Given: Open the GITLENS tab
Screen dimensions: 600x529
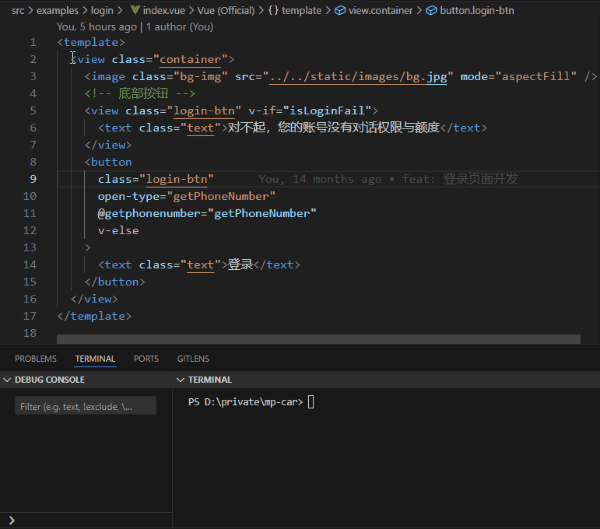Looking at the screenshot, I should click(193, 359).
